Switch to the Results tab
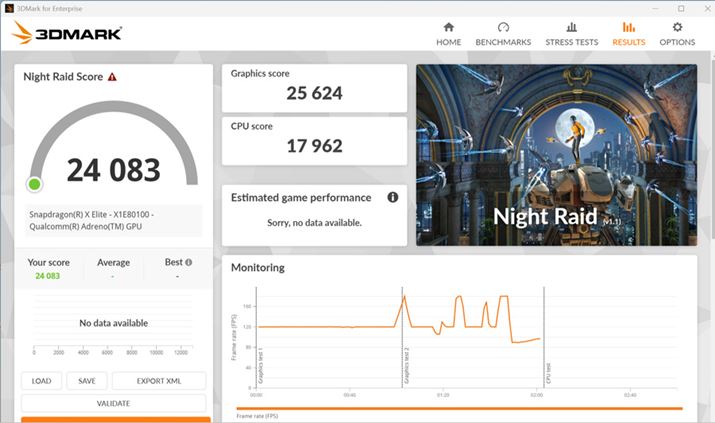Image resolution: width=715 pixels, height=423 pixels. coord(628,33)
